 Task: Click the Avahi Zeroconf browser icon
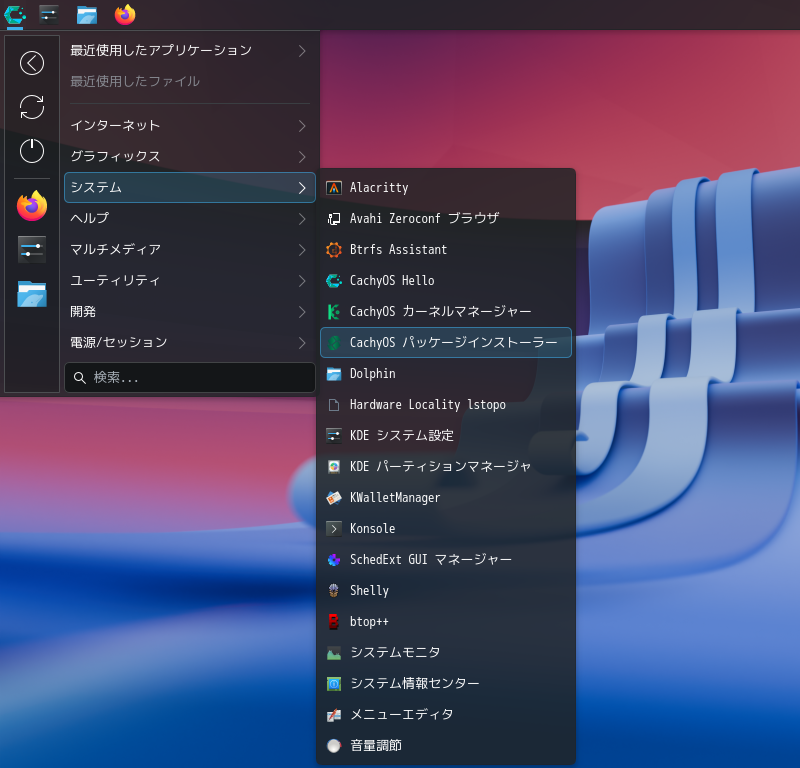click(334, 219)
